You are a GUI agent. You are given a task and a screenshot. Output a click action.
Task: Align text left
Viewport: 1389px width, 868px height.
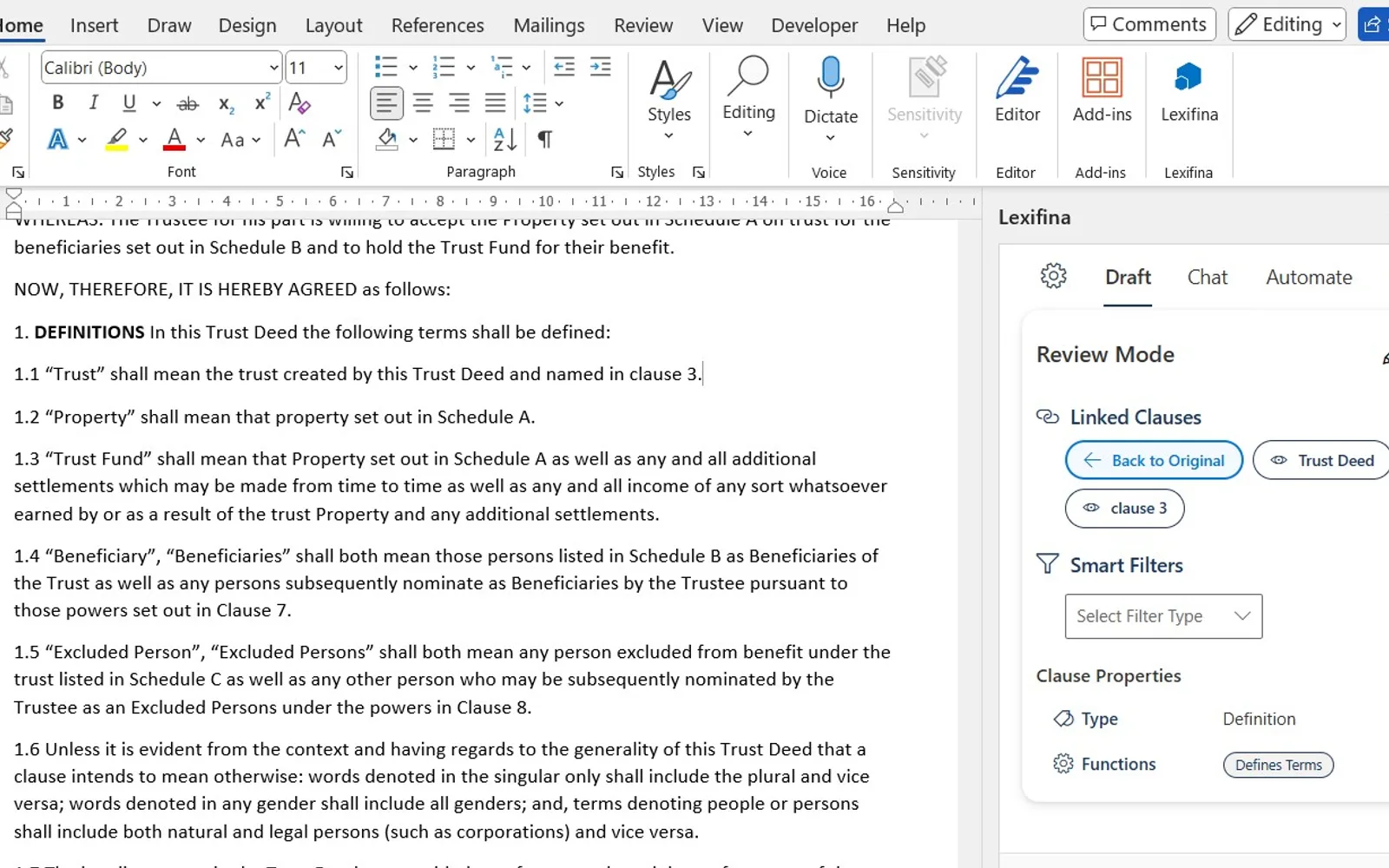point(386,103)
